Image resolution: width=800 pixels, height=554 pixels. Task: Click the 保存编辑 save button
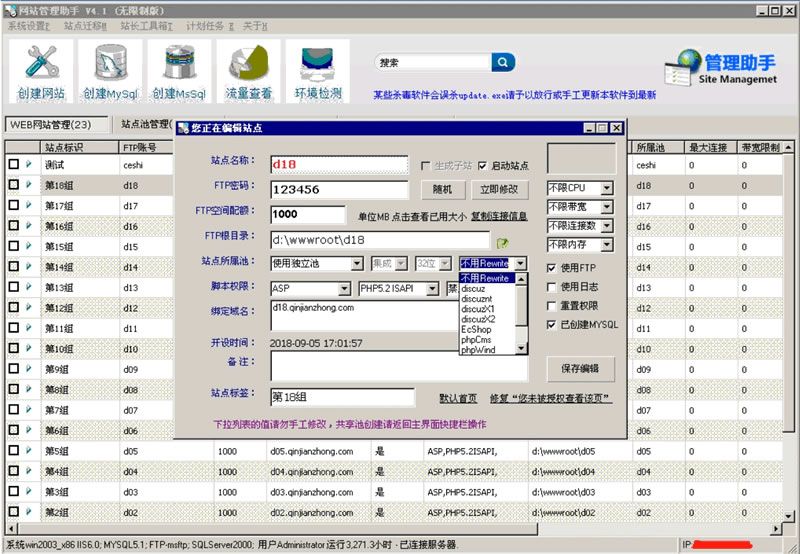point(580,367)
